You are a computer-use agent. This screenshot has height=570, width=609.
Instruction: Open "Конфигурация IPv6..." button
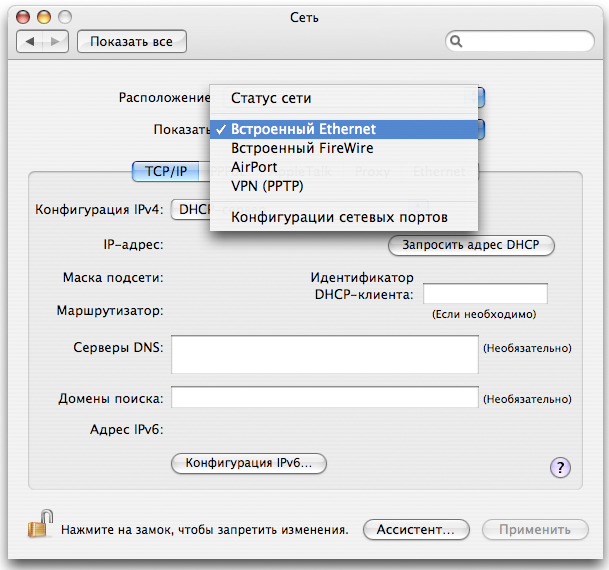pos(249,464)
